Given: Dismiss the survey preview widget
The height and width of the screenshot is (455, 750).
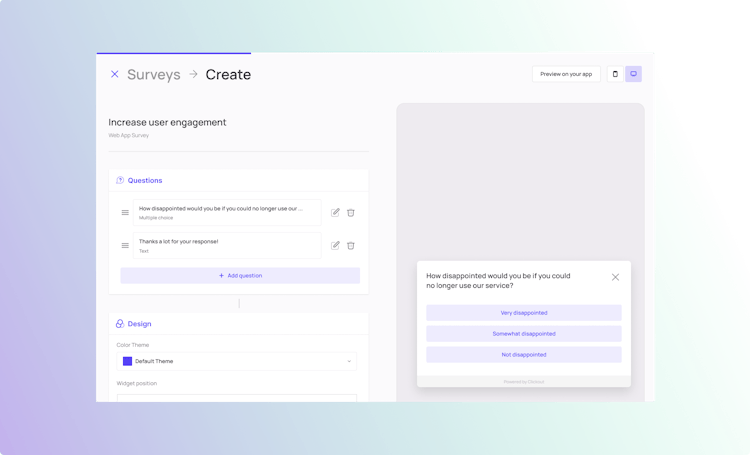Looking at the screenshot, I should (615, 277).
